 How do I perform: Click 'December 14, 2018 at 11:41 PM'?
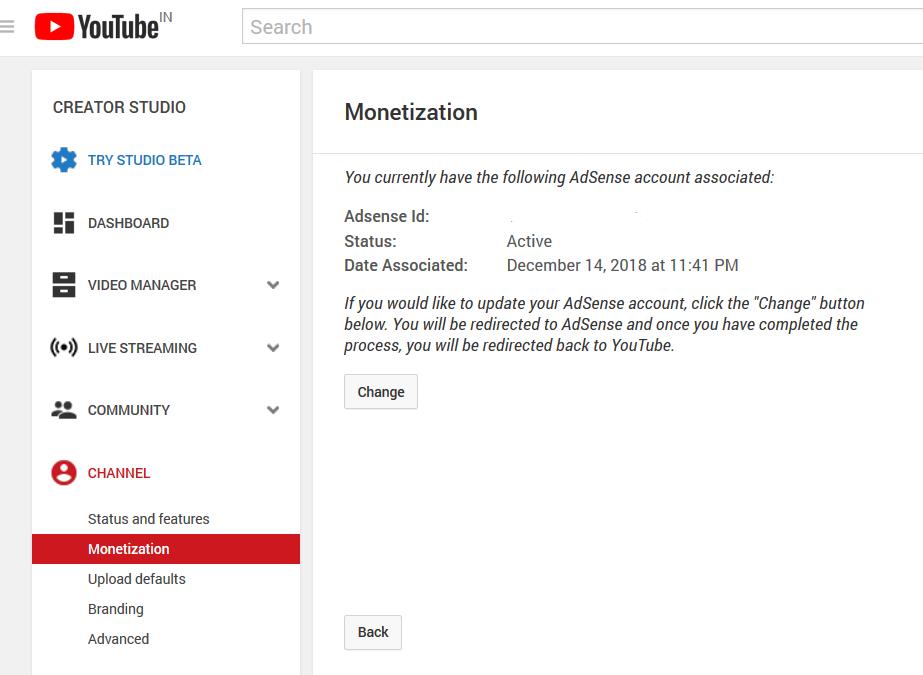(x=622, y=265)
